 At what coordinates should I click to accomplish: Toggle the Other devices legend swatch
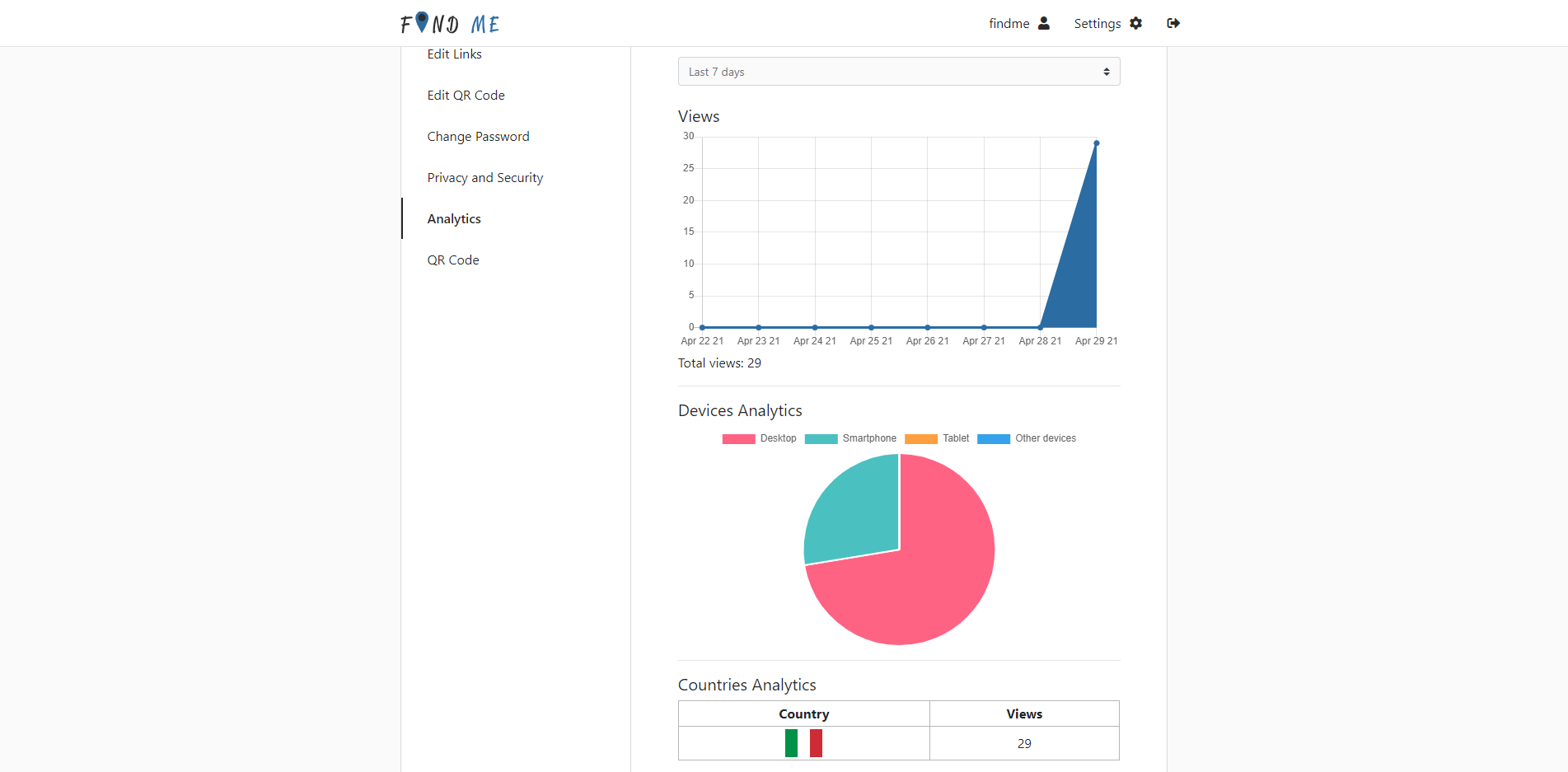pyautogui.click(x=994, y=438)
